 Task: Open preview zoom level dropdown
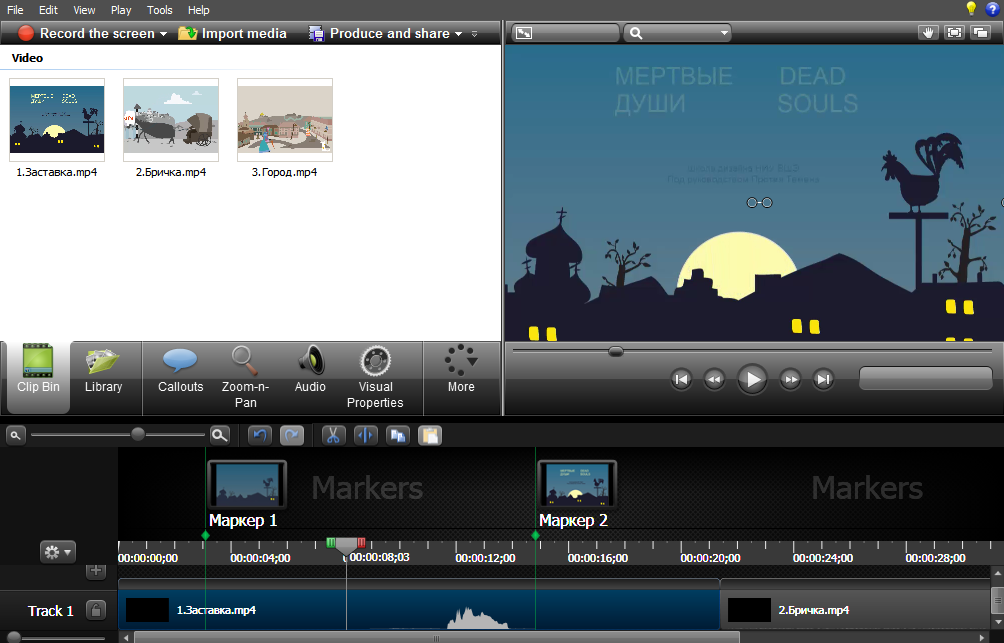point(678,33)
